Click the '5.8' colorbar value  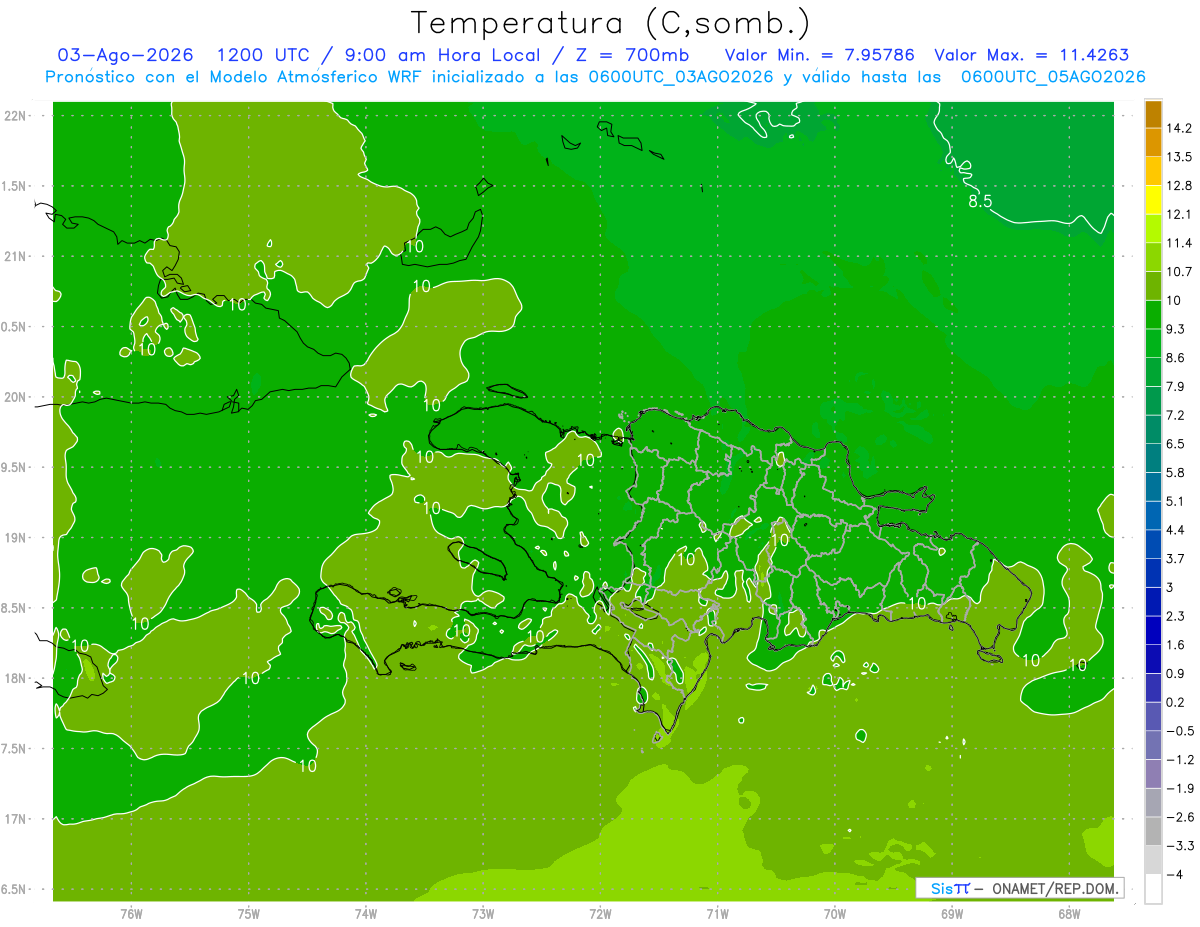click(x=1176, y=472)
